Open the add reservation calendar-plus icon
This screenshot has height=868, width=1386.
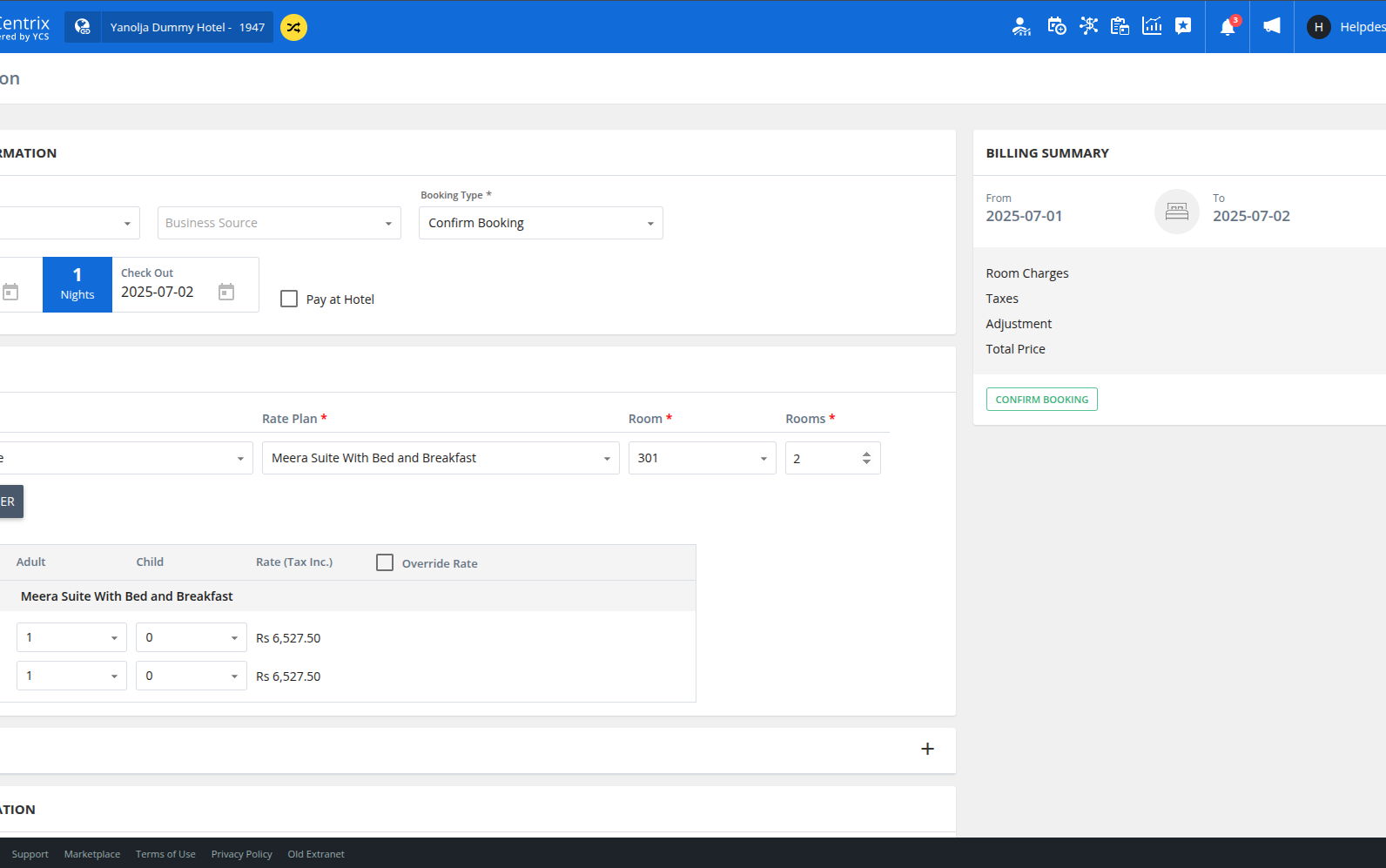click(1056, 26)
